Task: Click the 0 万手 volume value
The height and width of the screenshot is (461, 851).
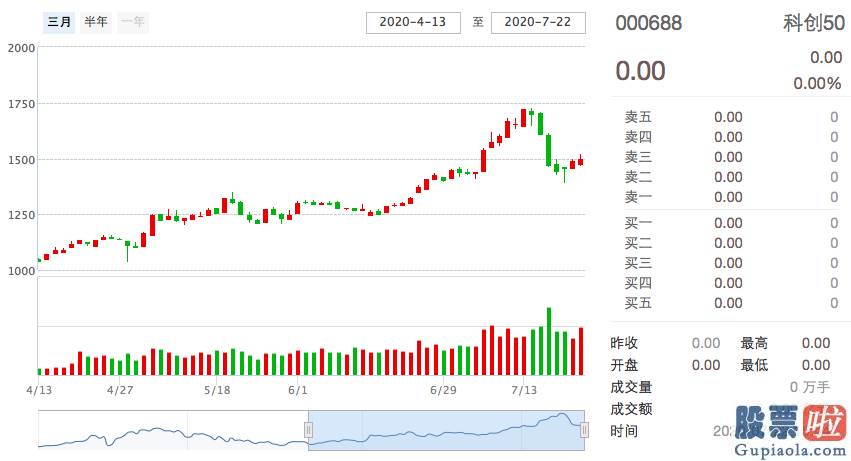Action: tap(810, 387)
